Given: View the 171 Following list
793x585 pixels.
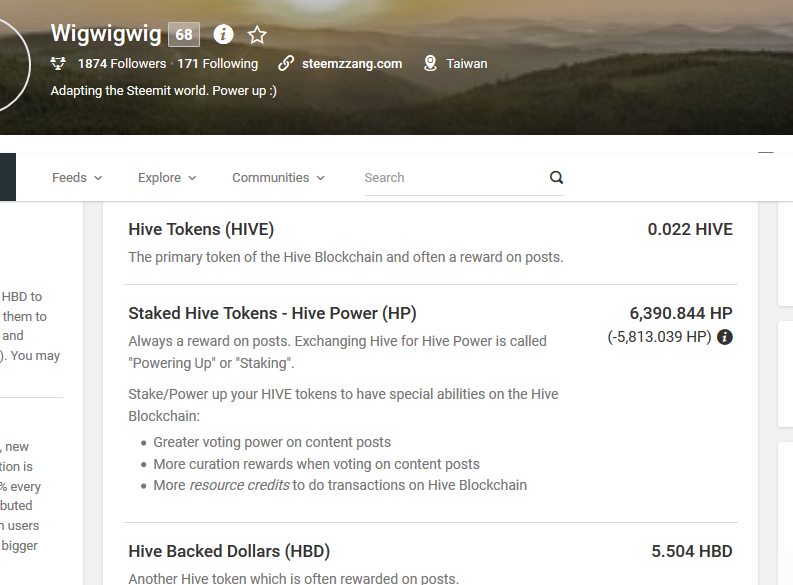Looking at the screenshot, I should 217,64.
